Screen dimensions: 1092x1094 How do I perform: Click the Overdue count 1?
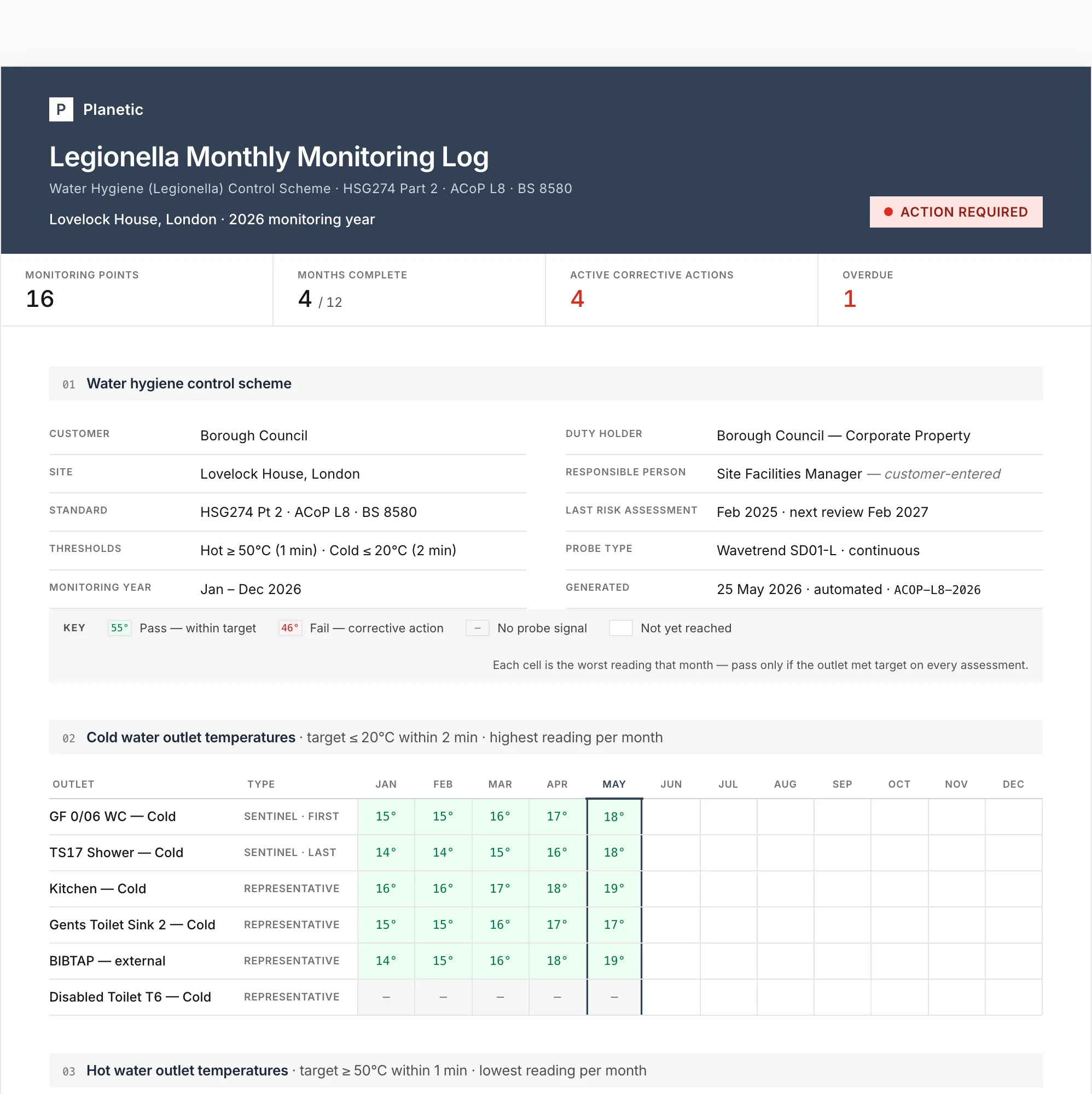pyautogui.click(x=849, y=299)
